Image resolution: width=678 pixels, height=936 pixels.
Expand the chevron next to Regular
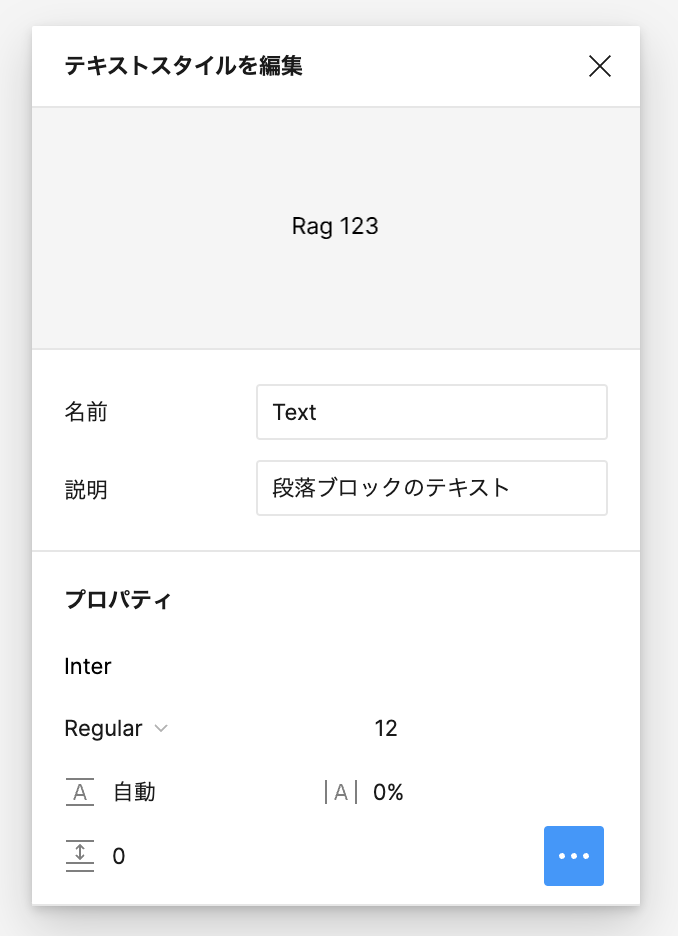click(160, 729)
